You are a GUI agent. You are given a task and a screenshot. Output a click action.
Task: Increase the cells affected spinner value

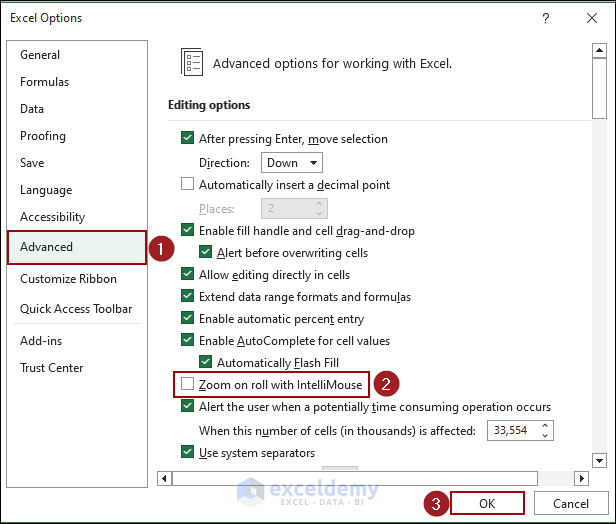(x=545, y=425)
